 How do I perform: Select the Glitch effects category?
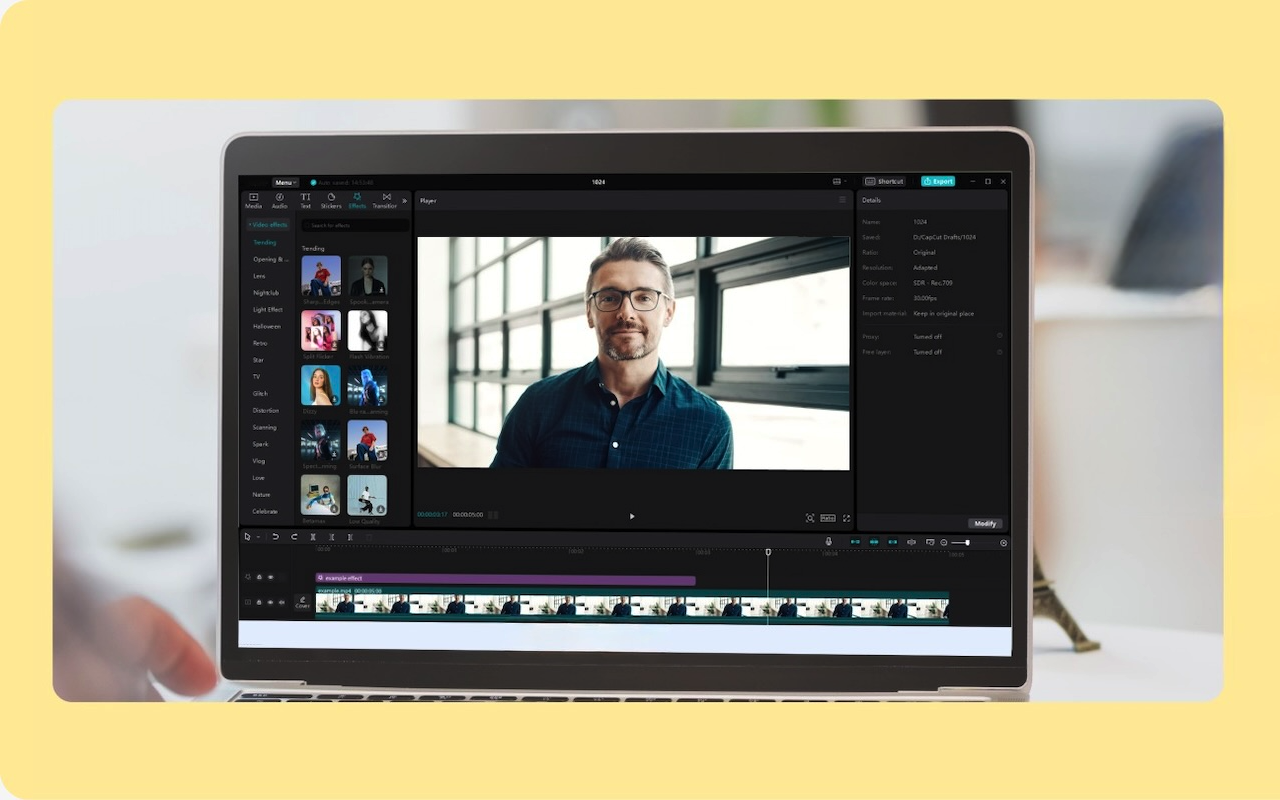[x=260, y=393]
